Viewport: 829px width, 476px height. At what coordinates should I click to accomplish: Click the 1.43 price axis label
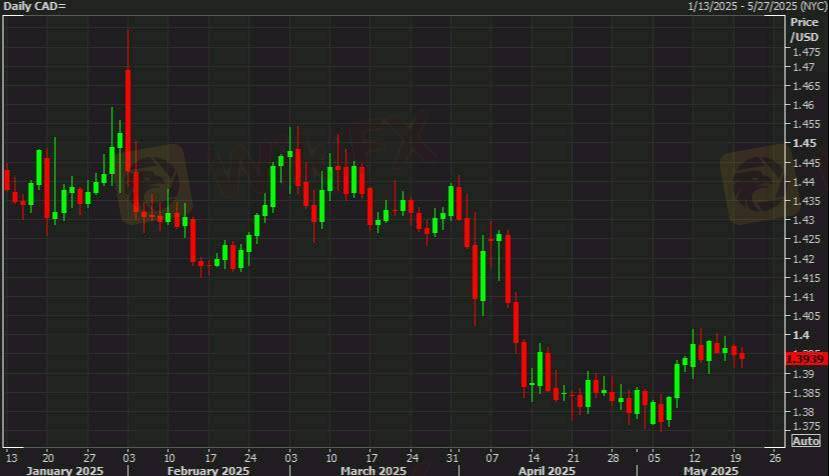coord(804,219)
